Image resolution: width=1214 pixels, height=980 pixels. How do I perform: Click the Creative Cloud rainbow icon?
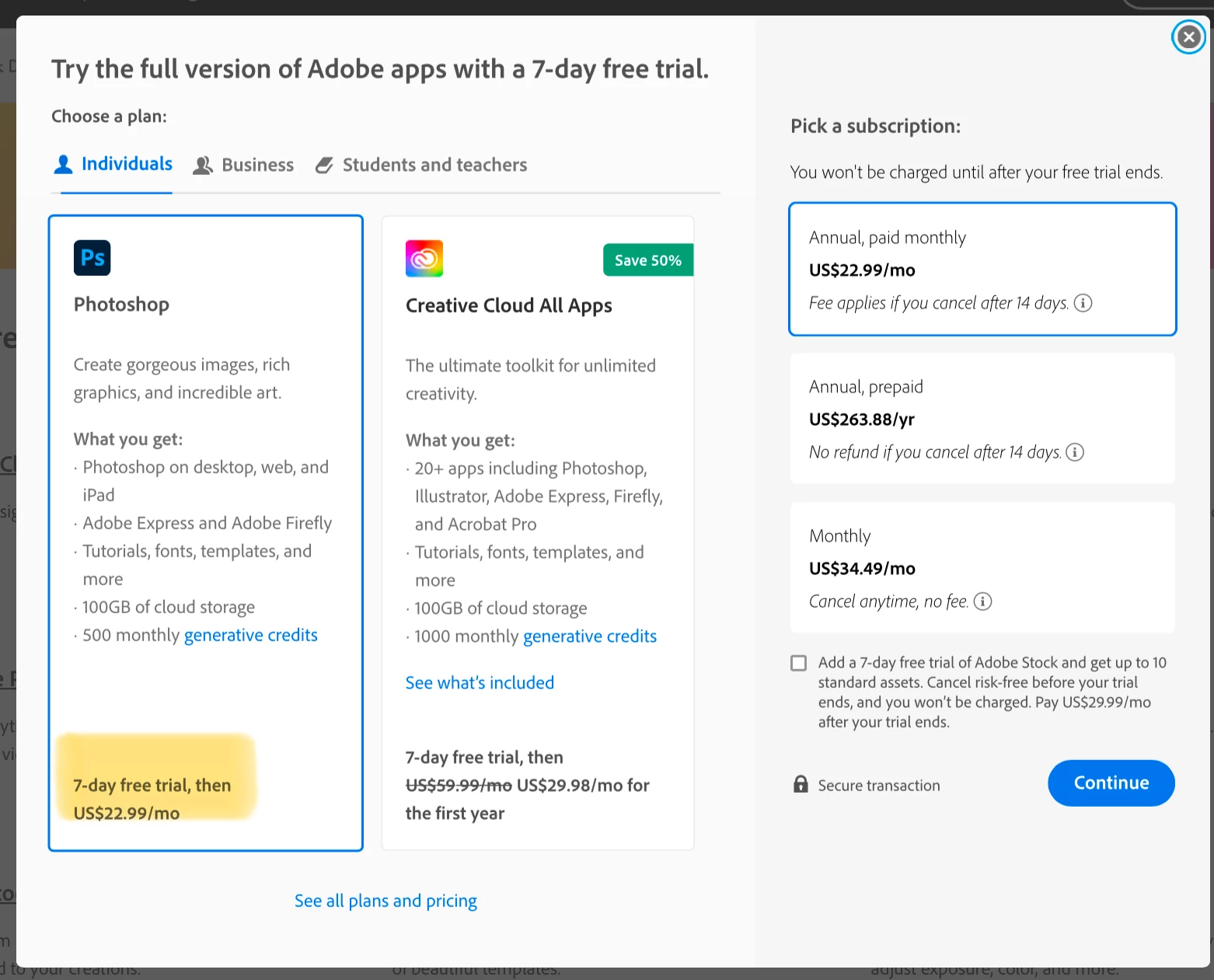pos(424,259)
